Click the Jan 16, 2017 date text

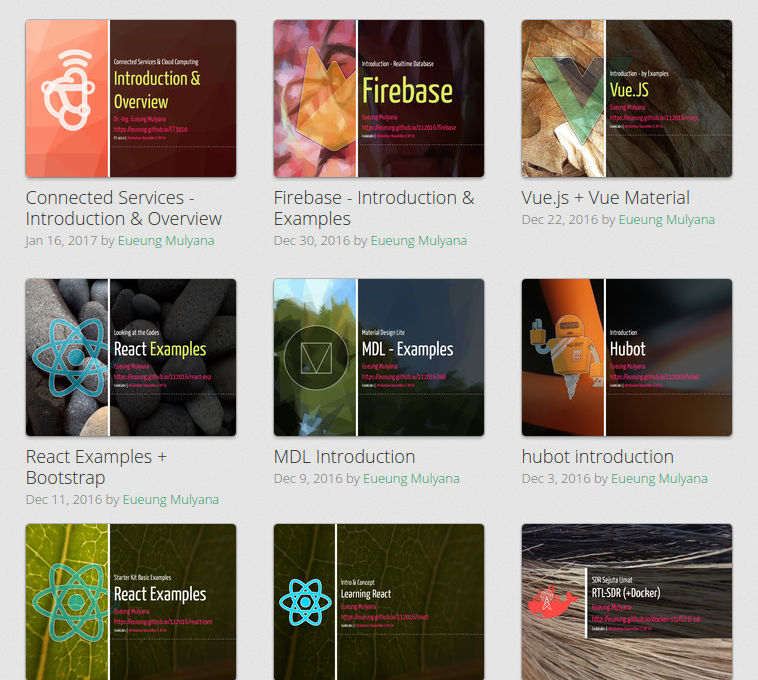click(x=61, y=241)
